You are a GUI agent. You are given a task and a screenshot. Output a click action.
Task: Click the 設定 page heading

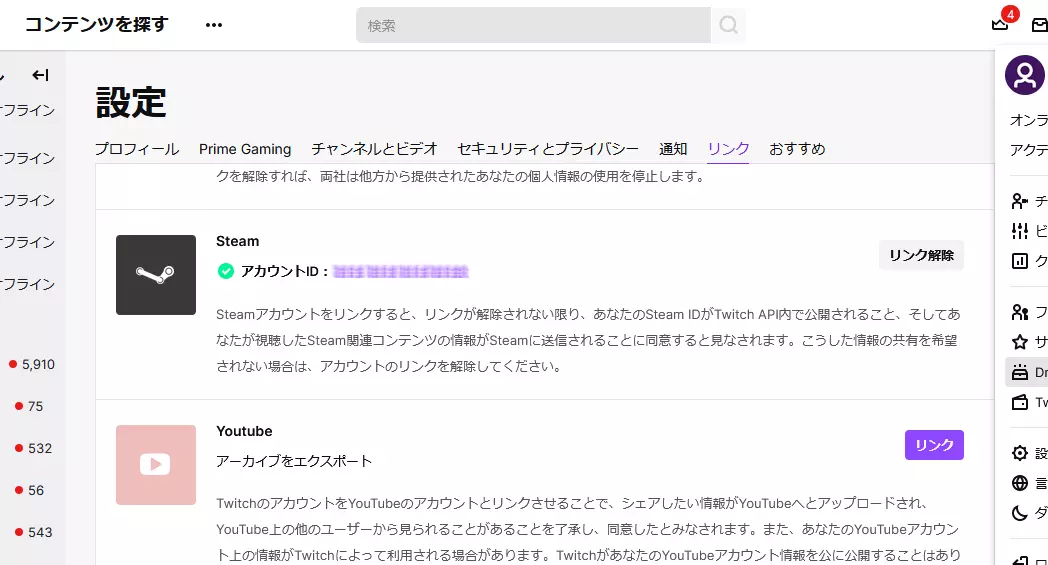[131, 102]
